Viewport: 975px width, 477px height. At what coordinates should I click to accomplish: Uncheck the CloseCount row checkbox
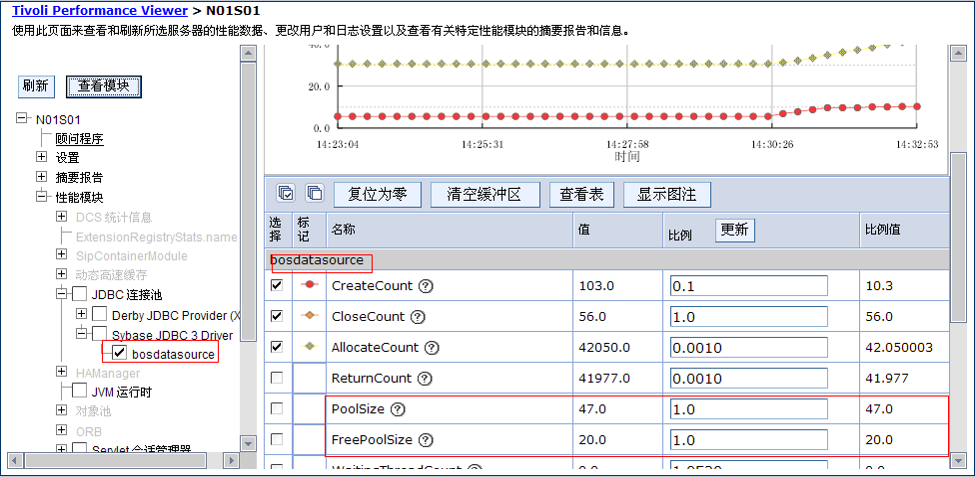[x=277, y=315]
